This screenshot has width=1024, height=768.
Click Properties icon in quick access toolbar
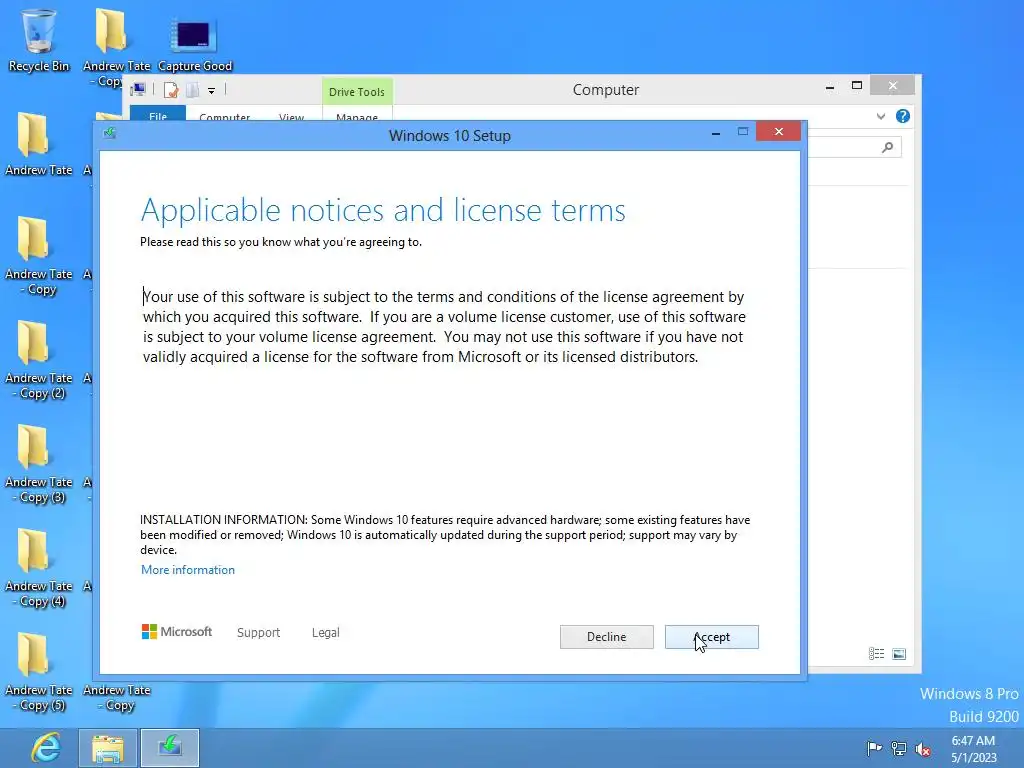pos(171,89)
